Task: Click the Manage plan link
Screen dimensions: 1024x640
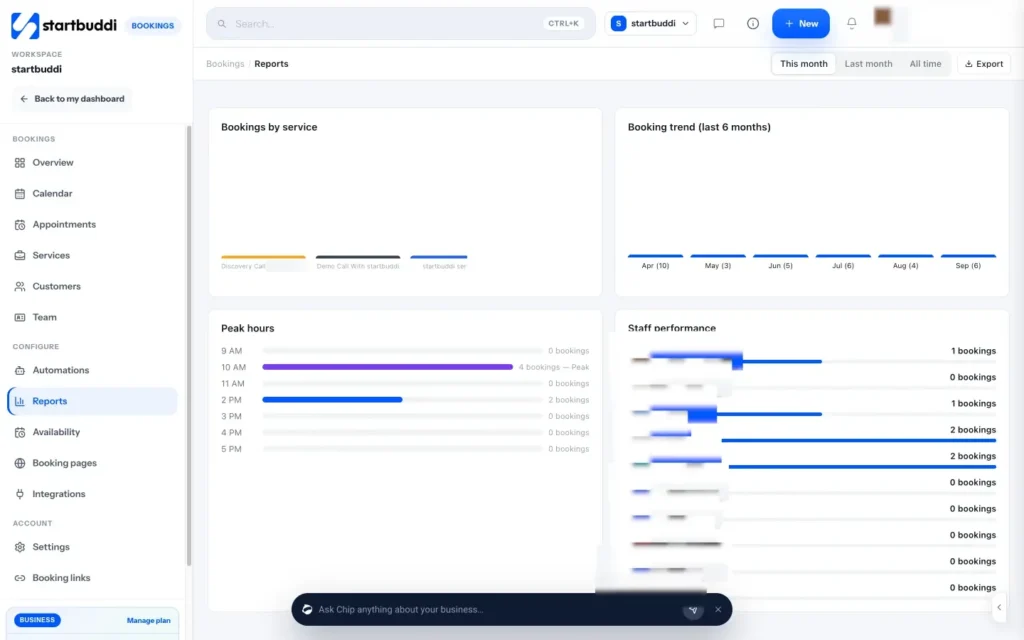Action: click(x=148, y=620)
